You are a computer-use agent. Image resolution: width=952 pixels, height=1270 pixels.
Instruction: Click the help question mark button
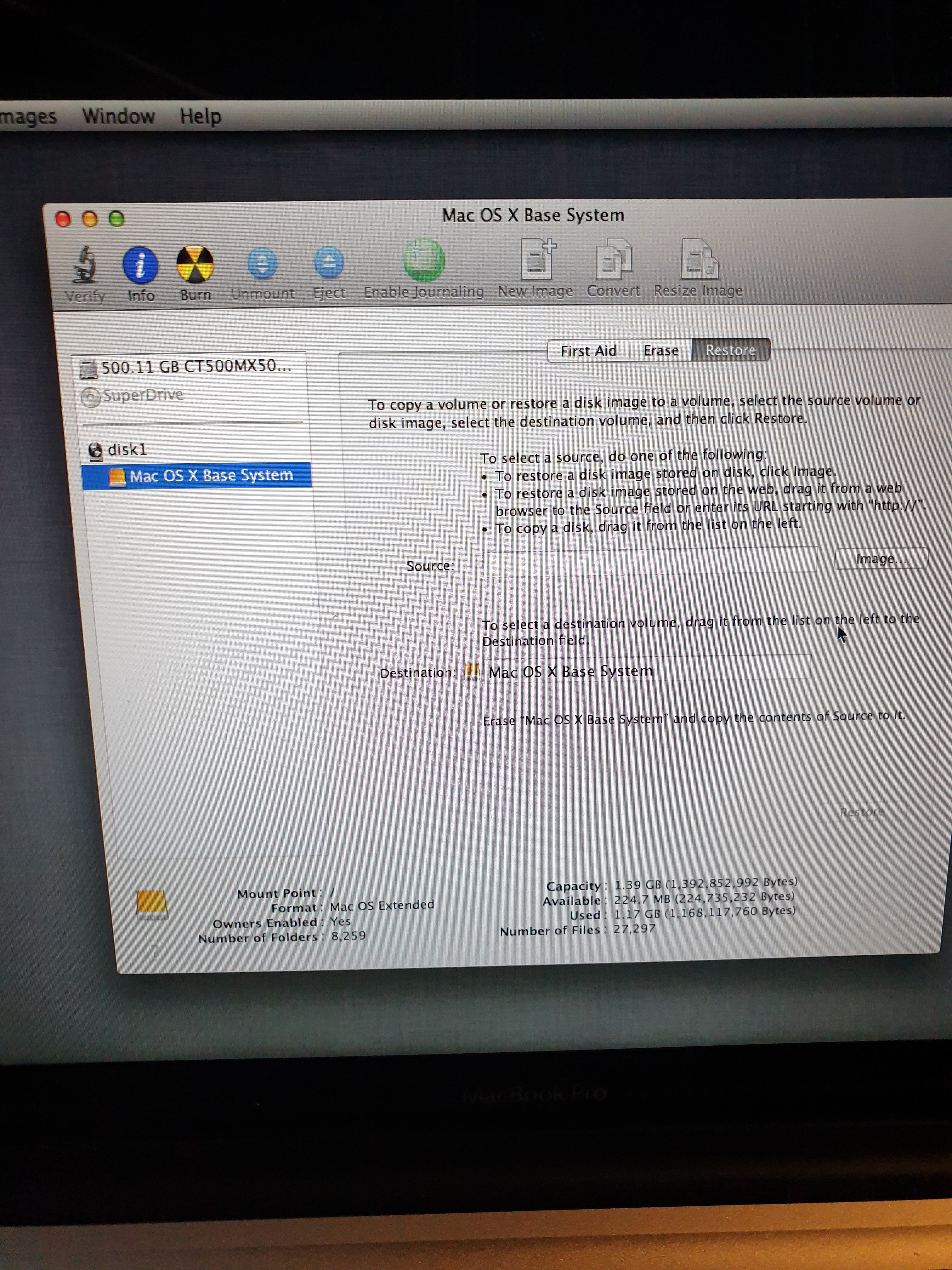coord(154,951)
